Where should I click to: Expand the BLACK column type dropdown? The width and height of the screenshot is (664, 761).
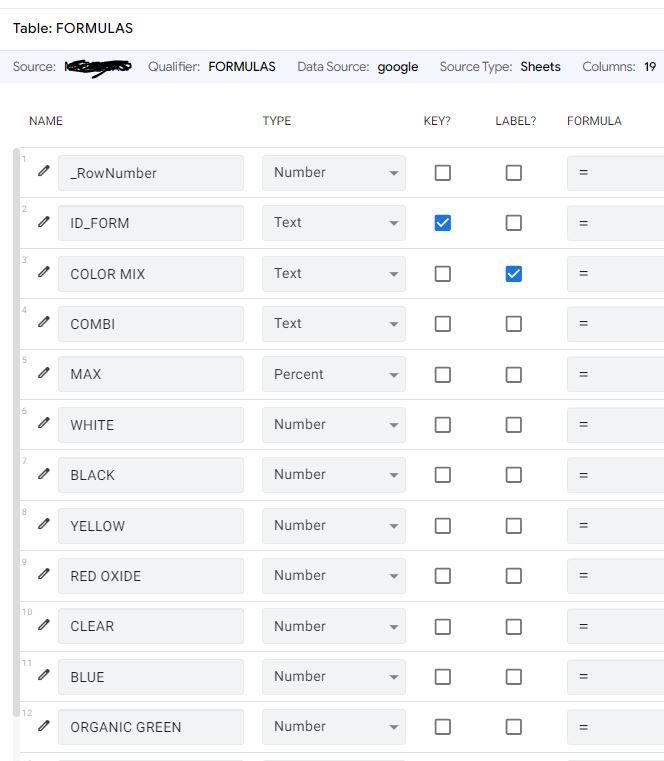click(x=334, y=475)
